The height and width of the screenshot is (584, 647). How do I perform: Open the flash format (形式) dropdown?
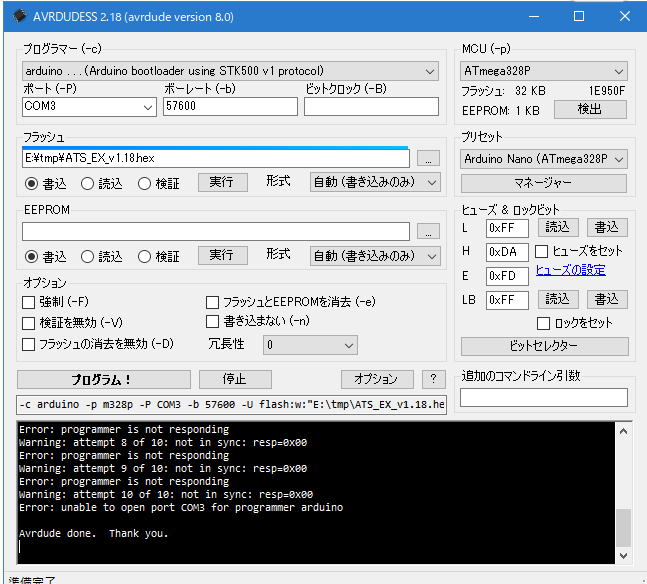[375, 182]
